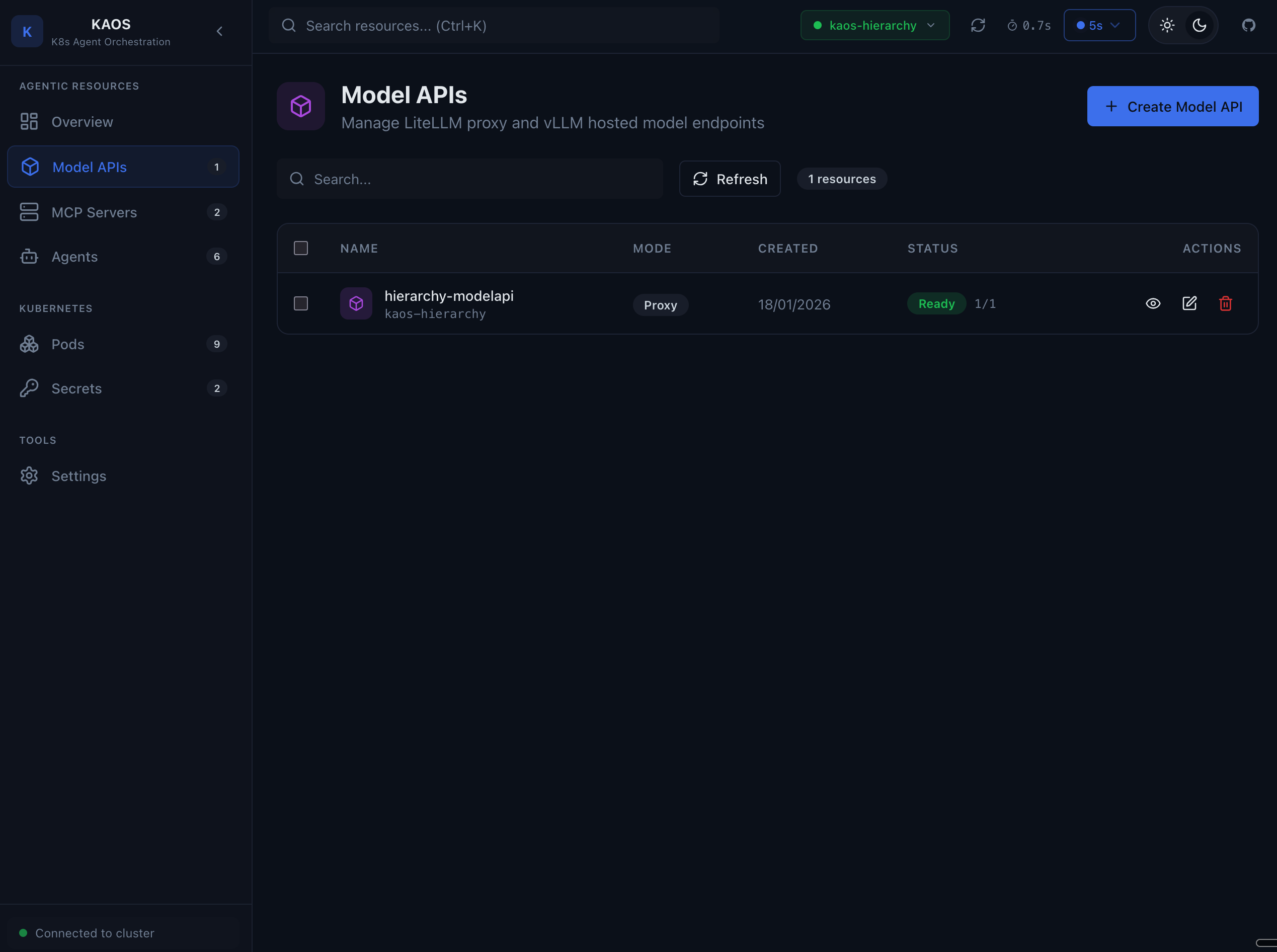This screenshot has height=952, width=1277.
Task: Edit the hierarchy-modelapi model API
Action: coord(1189,303)
